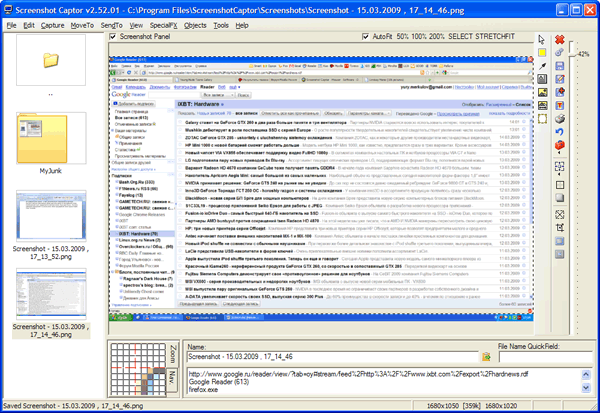600x413 pixels.
Task: Switch to the Nav. tab
Action: coord(172,379)
